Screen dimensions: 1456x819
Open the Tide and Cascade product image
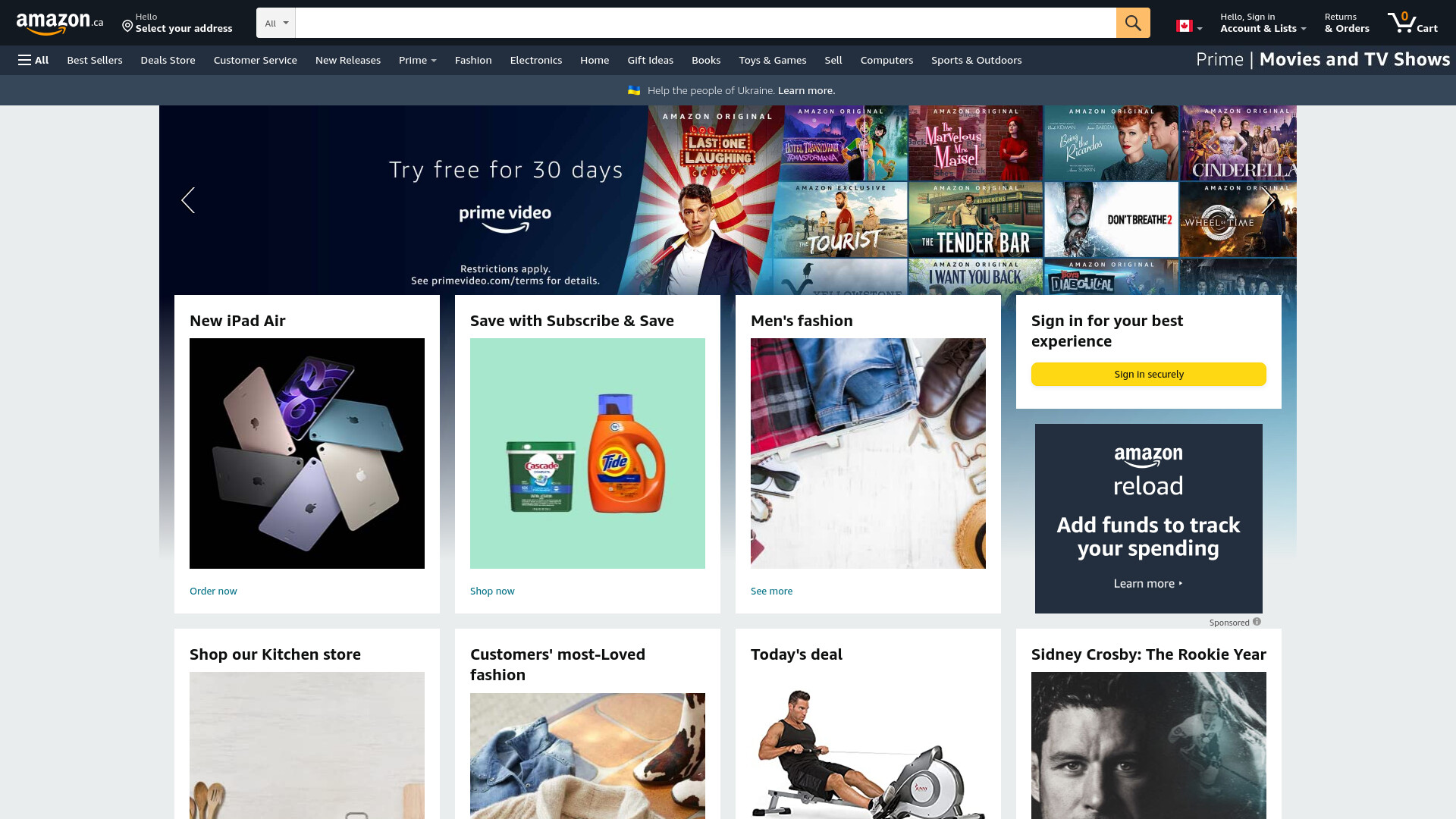588,453
